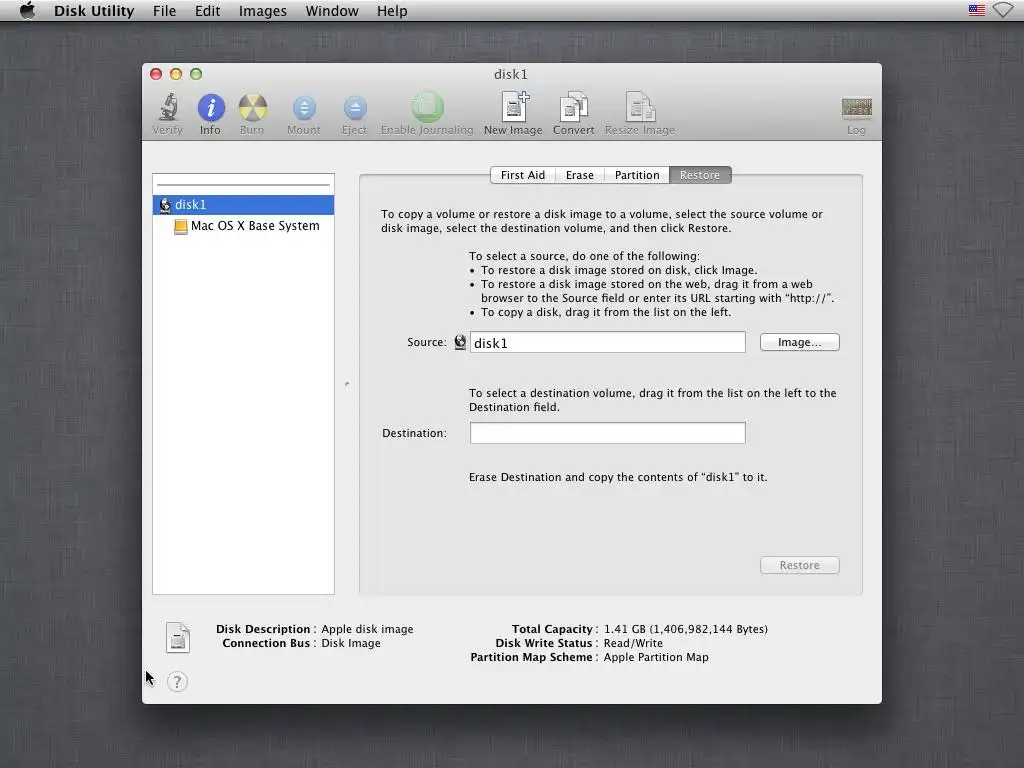
Task: Click the Read/Write status value
Action: click(x=633, y=643)
